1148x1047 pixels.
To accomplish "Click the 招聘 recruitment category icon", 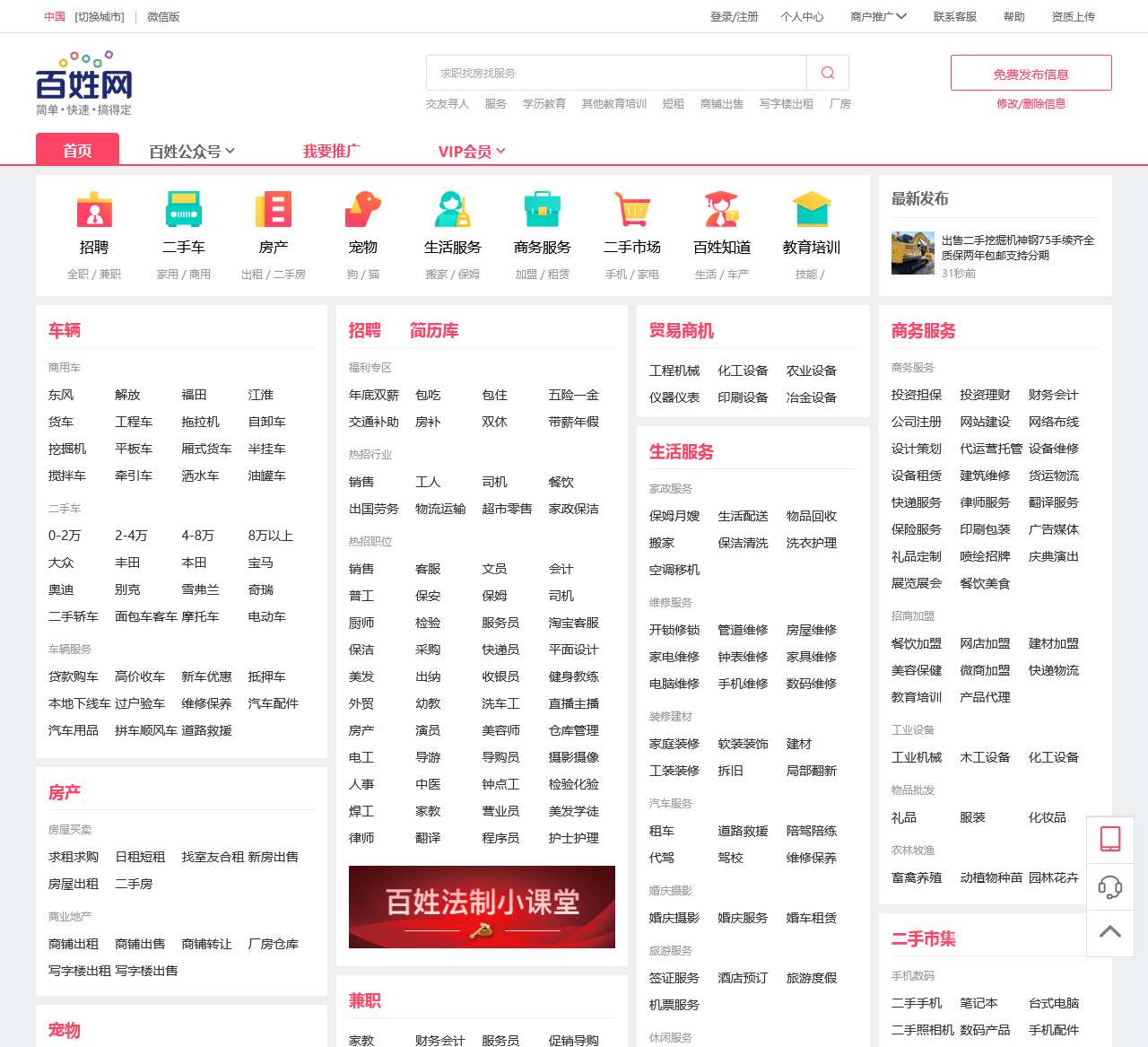I will [x=94, y=210].
